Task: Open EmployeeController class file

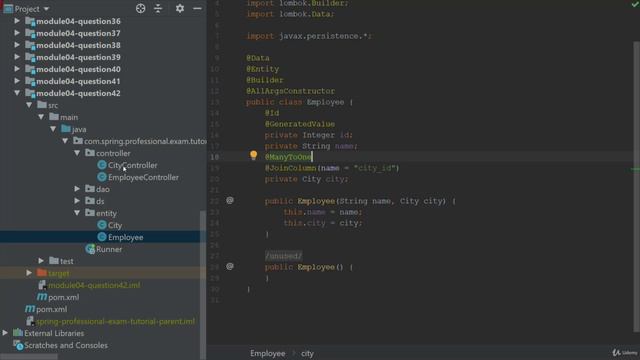Action: 143,177
